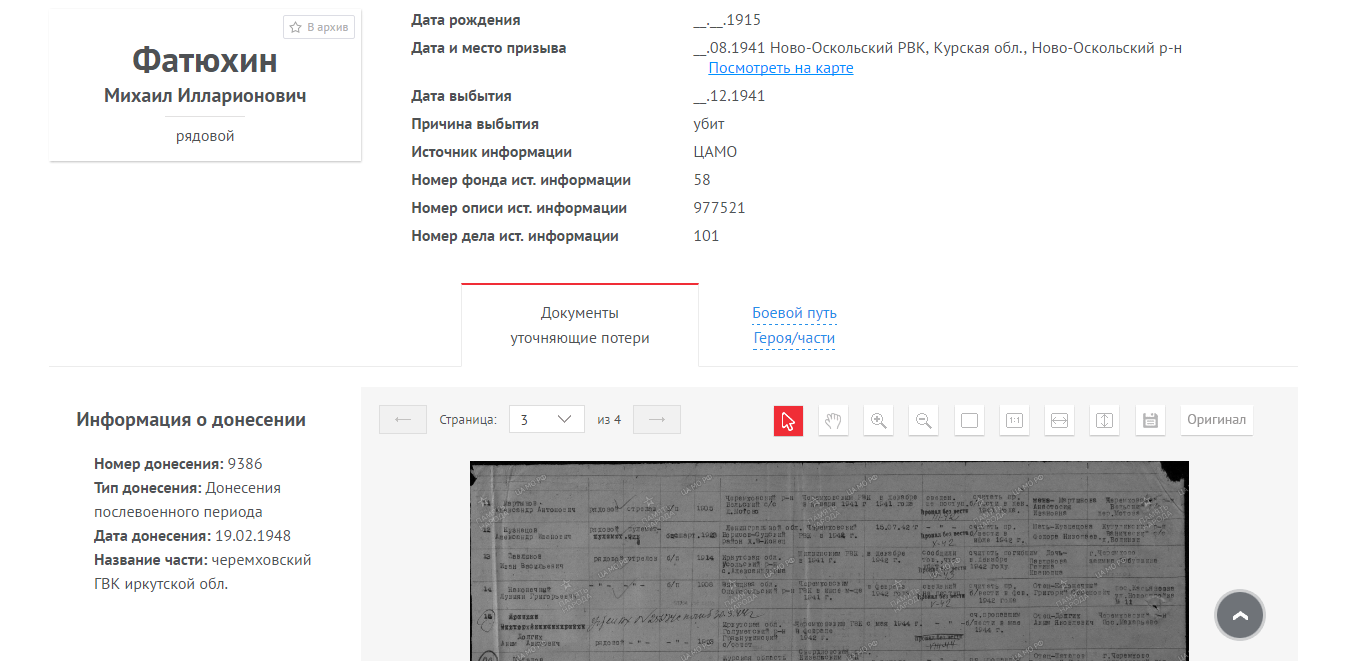This screenshot has height=661, width=1345.
Task: Click the Оригинал button
Action: pos(1216,420)
